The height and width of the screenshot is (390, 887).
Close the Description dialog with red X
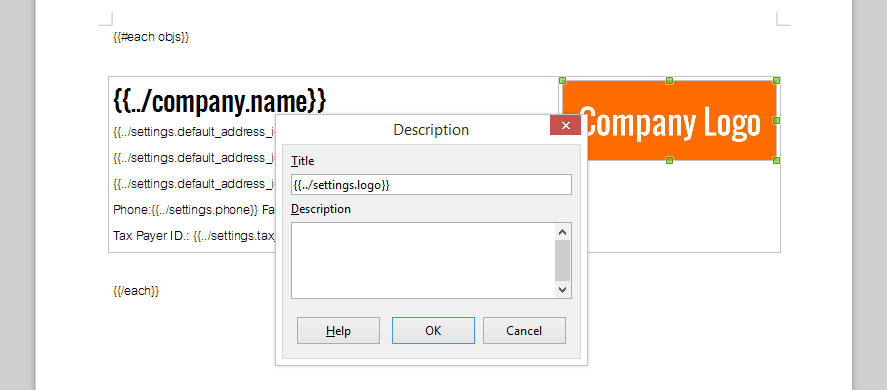[x=565, y=125]
